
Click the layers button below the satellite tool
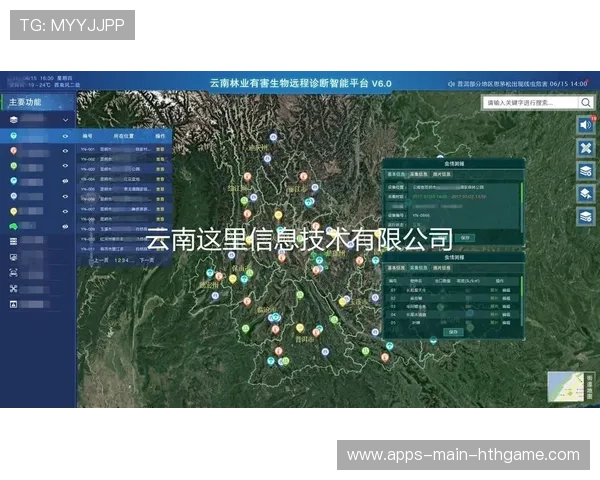(x=585, y=171)
